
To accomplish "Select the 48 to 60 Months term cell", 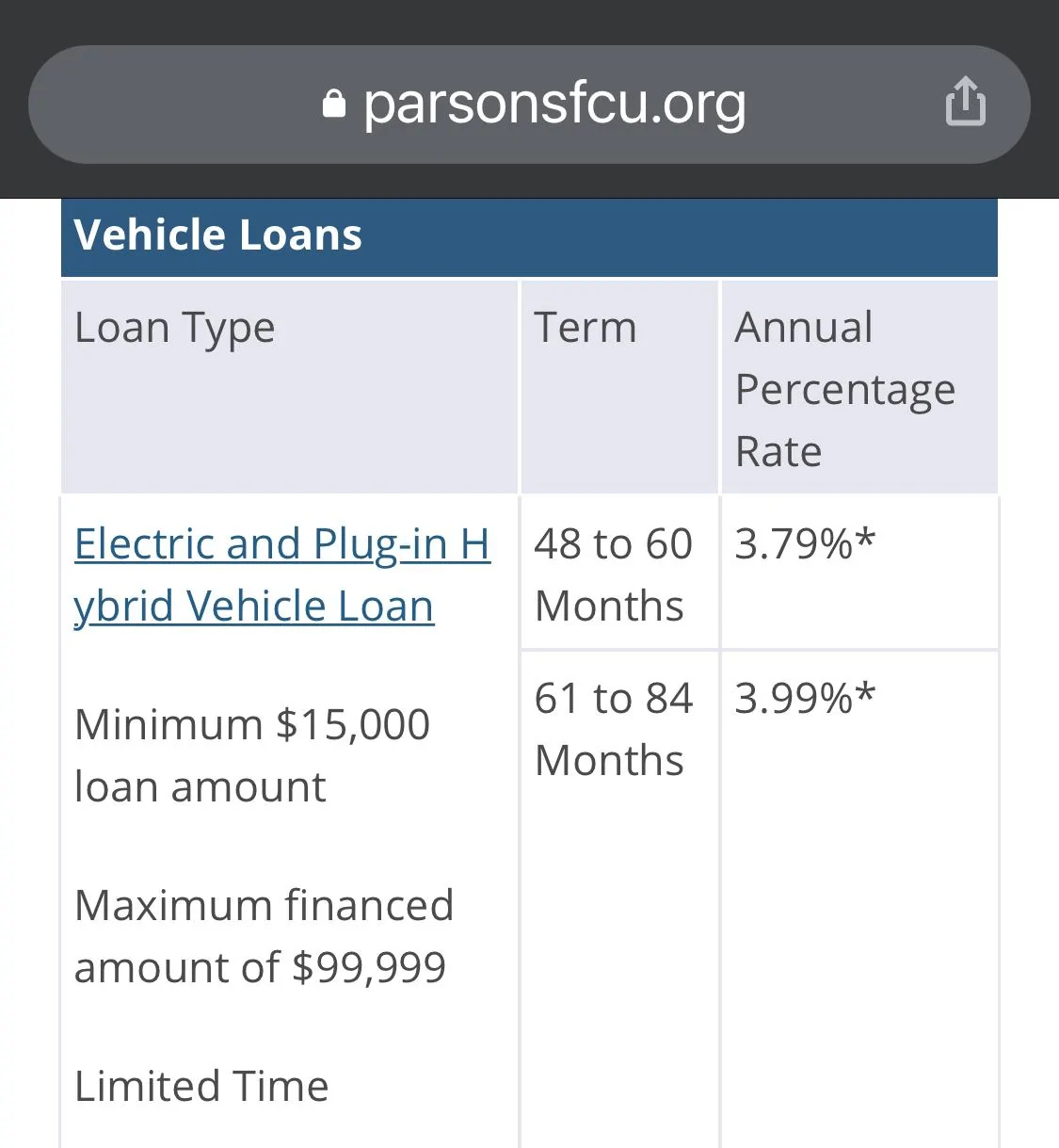I will coord(619,573).
